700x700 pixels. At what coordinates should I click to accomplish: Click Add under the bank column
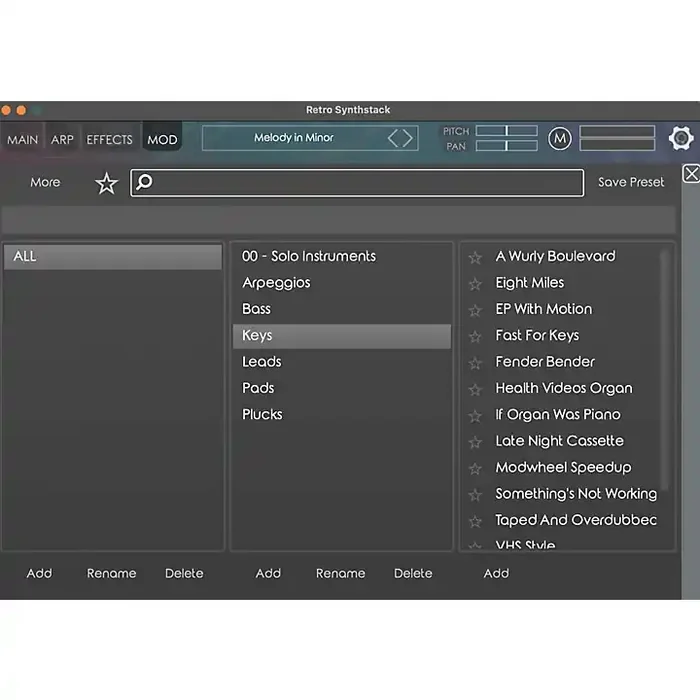(x=39, y=573)
